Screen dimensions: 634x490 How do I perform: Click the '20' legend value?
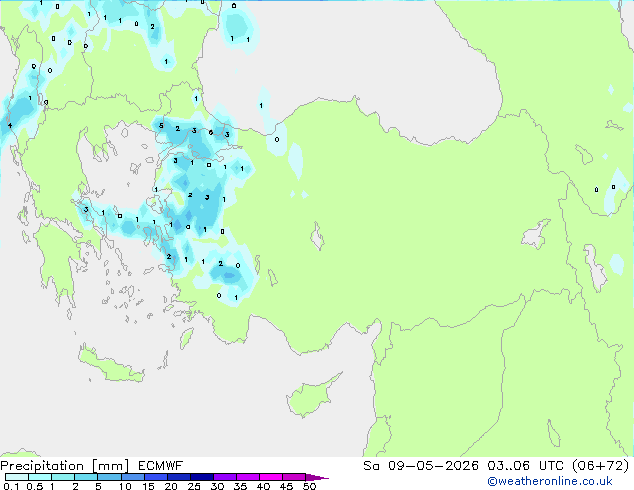pyautogui.click(x=171, y=486)
